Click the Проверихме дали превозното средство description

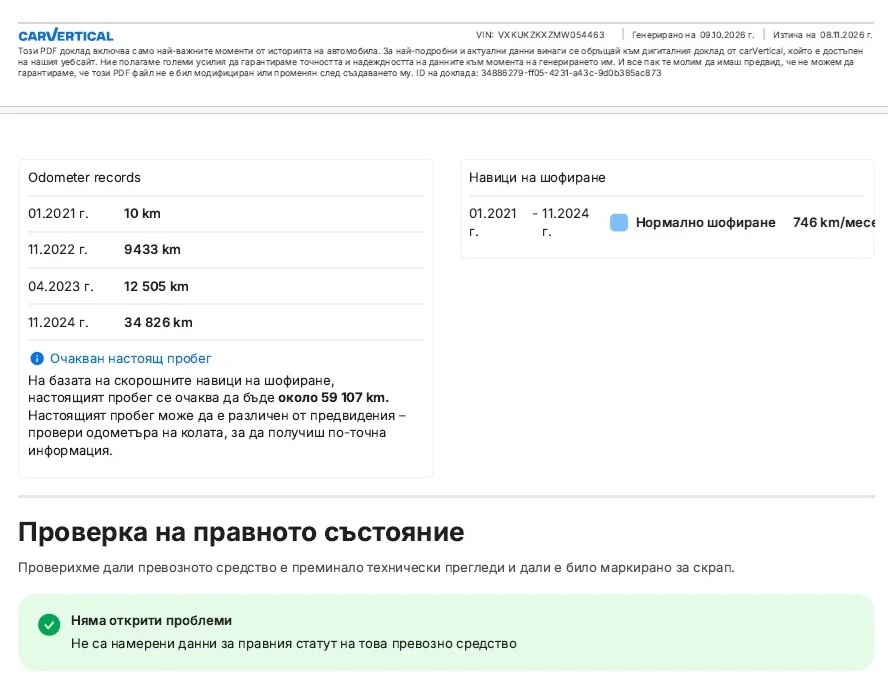[x=376, y=567]
